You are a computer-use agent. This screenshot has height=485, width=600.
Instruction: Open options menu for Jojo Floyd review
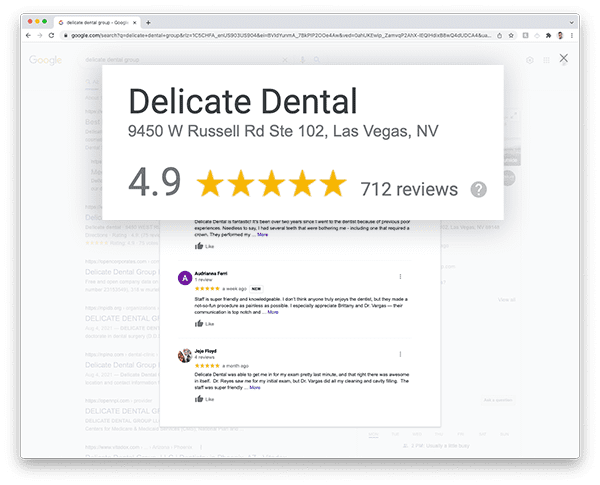coord(400,354)
